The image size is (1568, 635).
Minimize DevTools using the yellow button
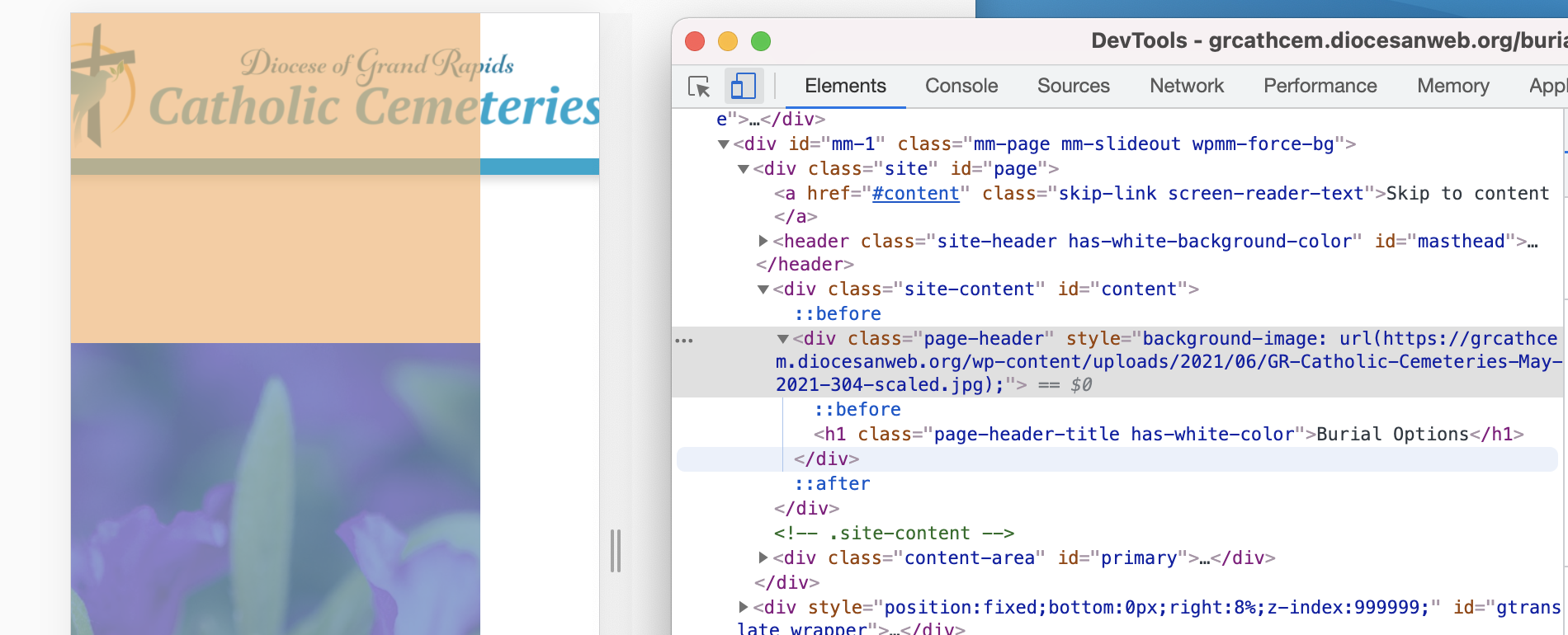(x=728, y=41)
